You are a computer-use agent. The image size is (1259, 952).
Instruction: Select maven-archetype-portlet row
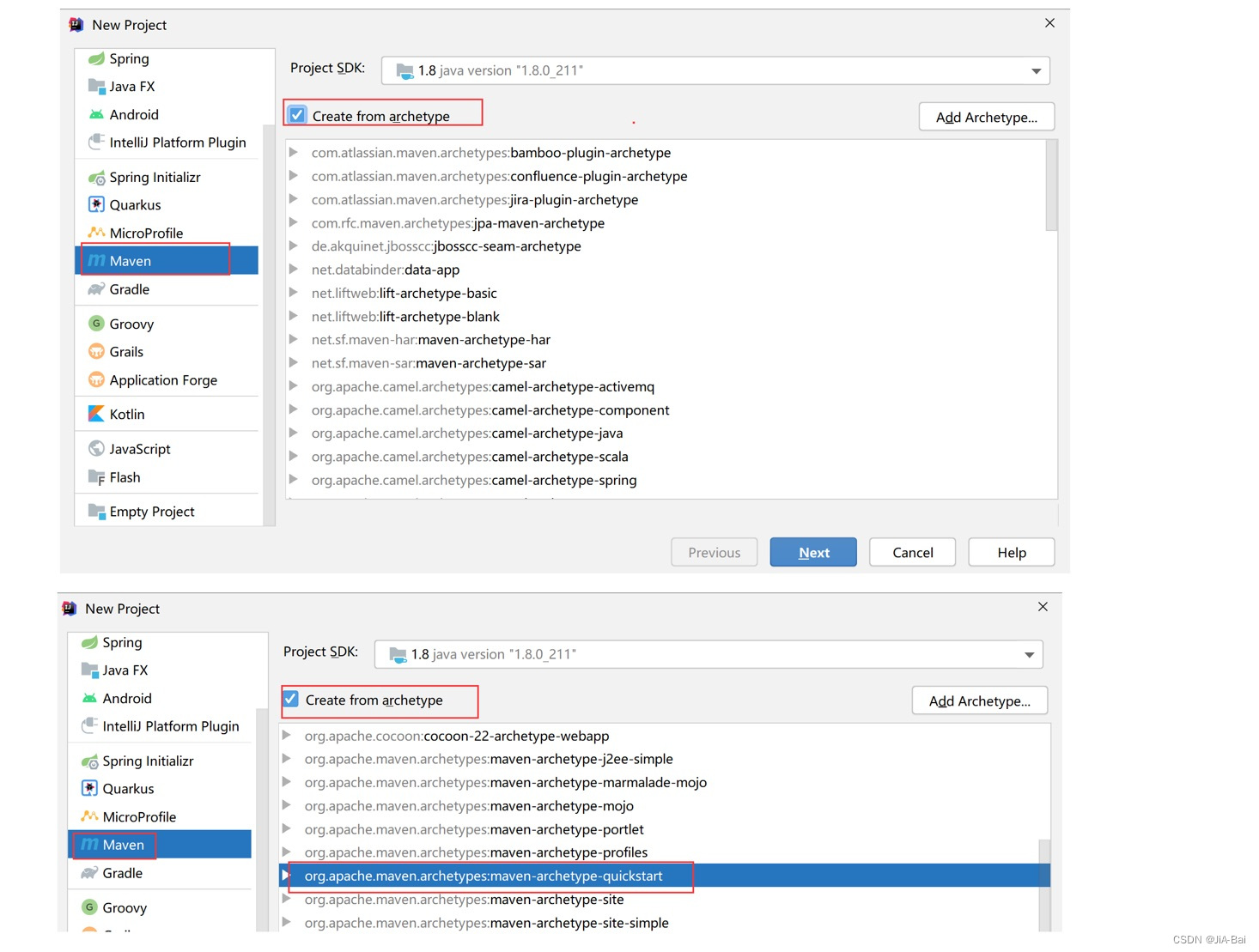(660, 829)
